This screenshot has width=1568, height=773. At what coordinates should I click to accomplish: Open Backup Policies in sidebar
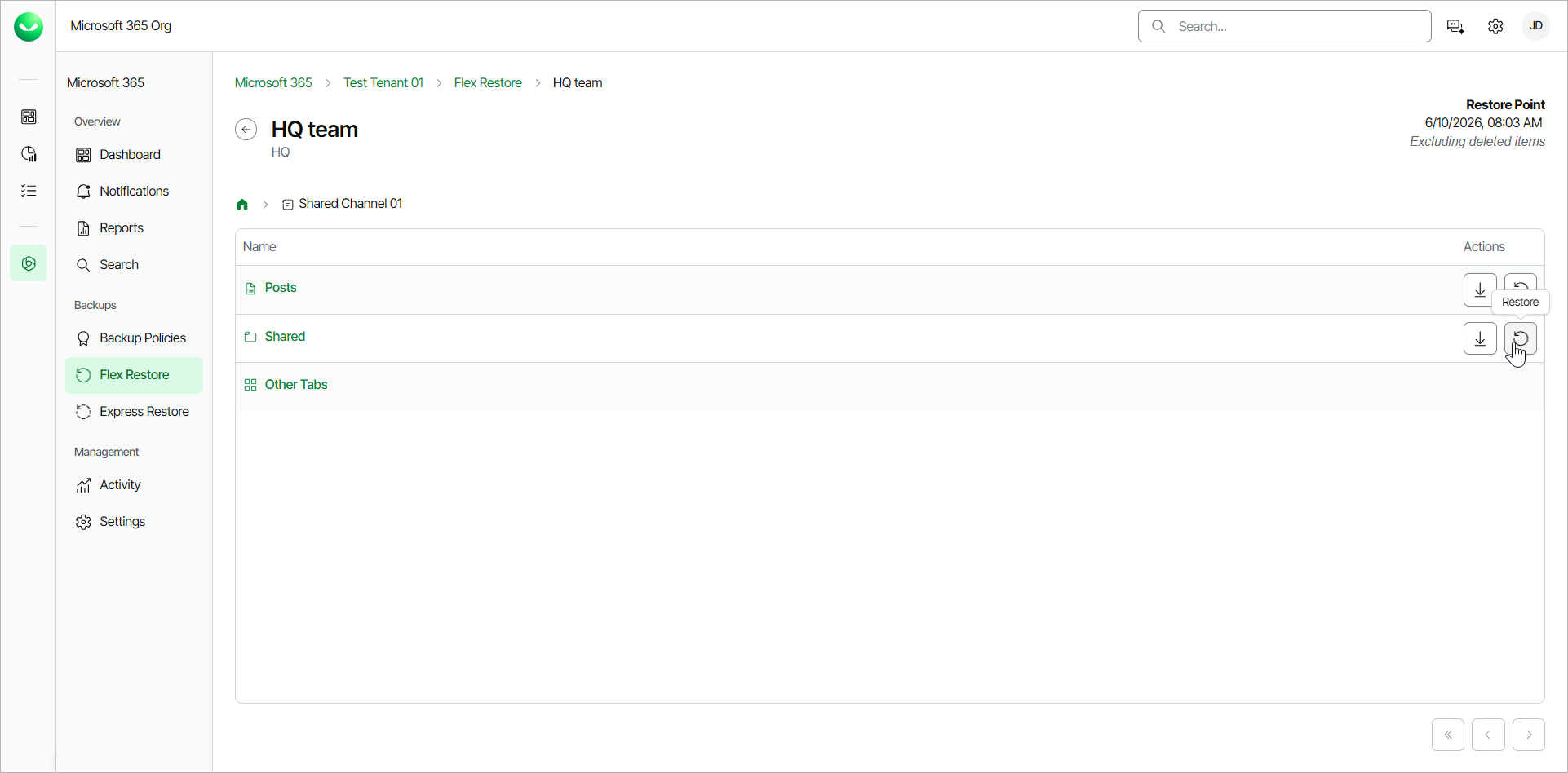(134, 338)
